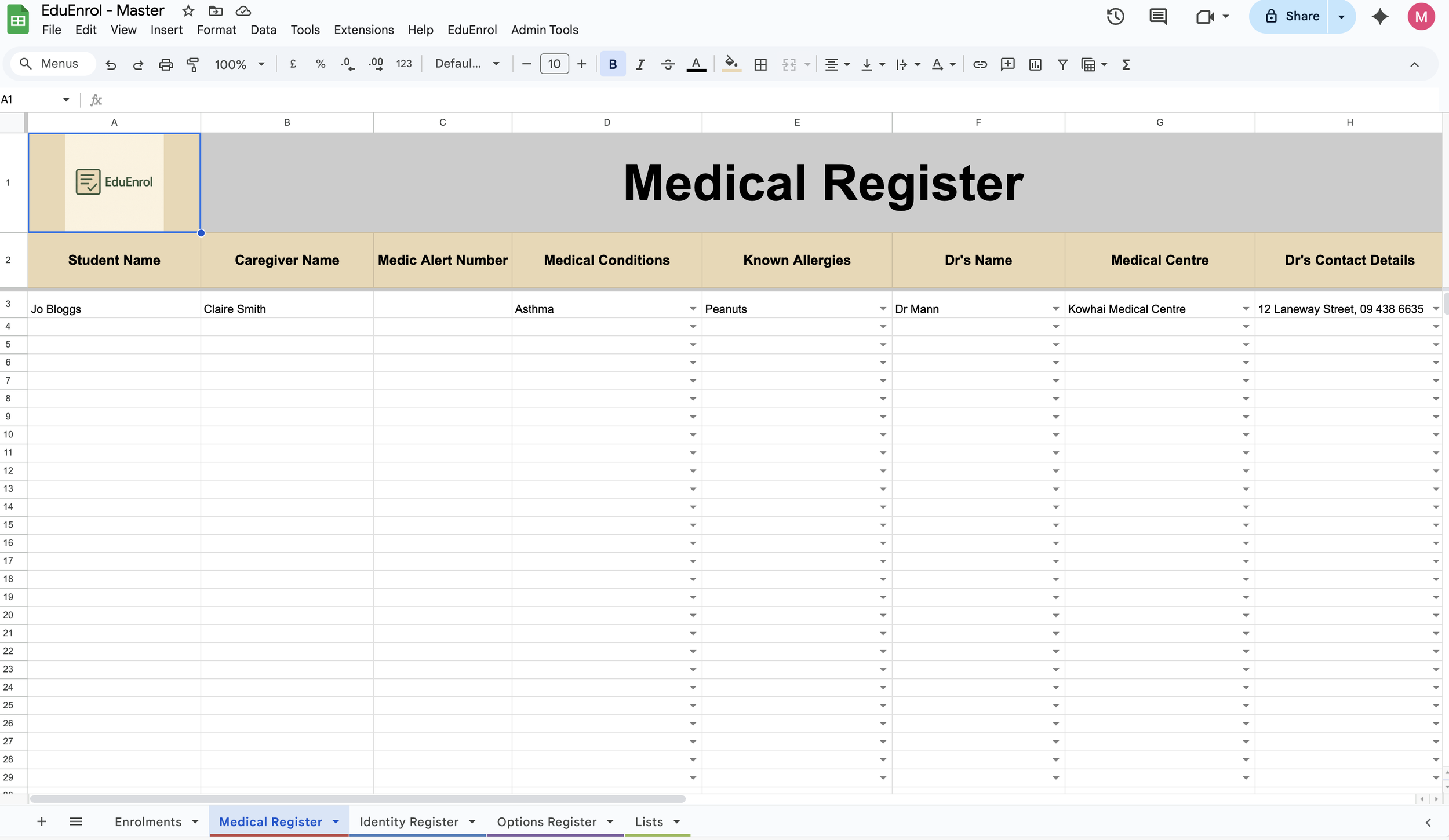Viewport: 1449px width, 840px height.
Task: Click the insert link icon
Action: (x=980, y=64)
